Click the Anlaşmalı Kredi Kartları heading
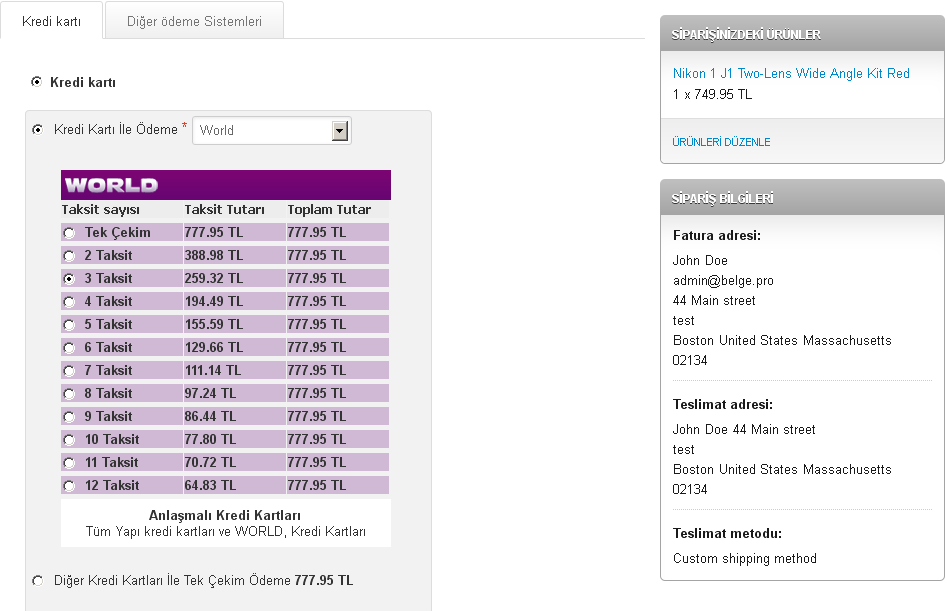The image size is (947, 611). point(225,515)
